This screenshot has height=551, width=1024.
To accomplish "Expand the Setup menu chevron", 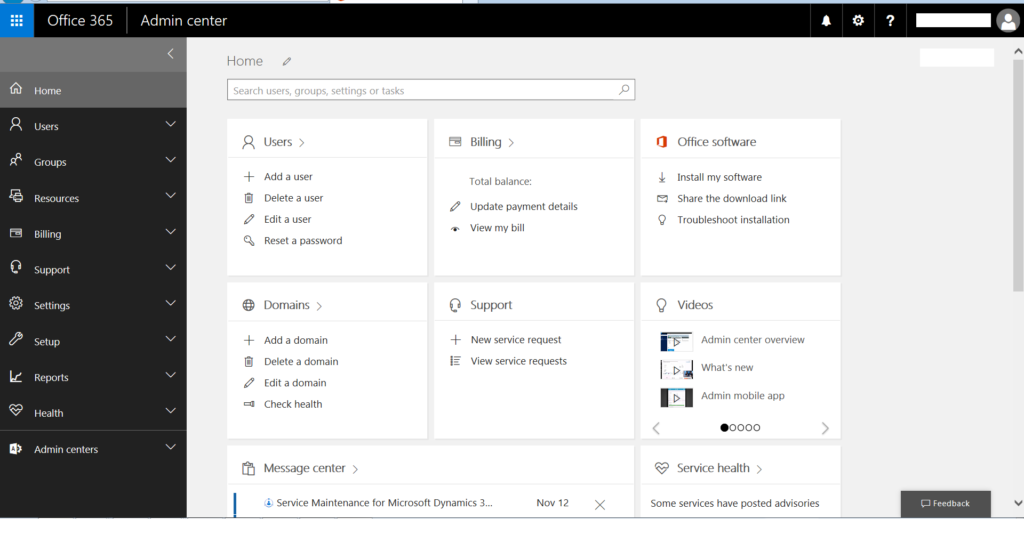I will click(x=170, y=339).
